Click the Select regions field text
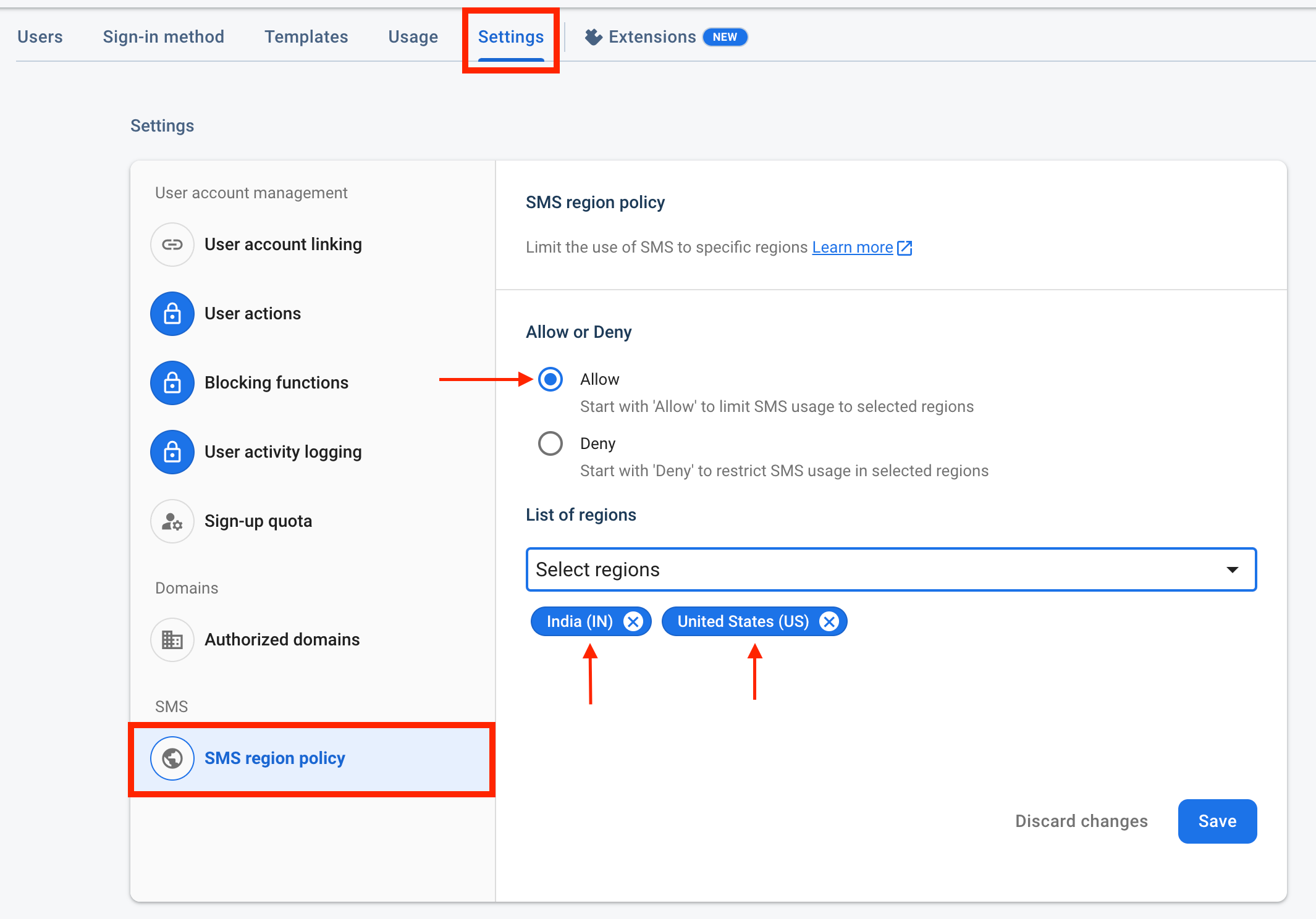1316x919 pixels. click(597, 569)
